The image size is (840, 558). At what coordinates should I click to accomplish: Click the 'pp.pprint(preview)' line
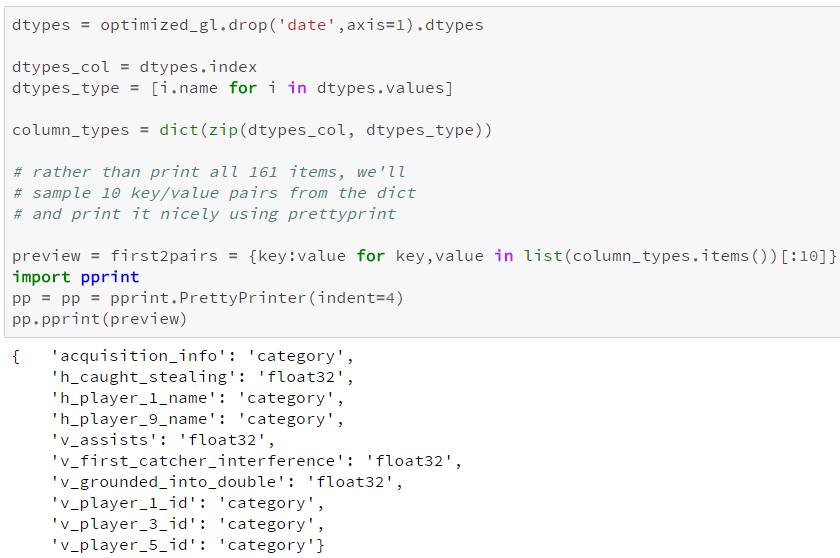tap(100, 319)
